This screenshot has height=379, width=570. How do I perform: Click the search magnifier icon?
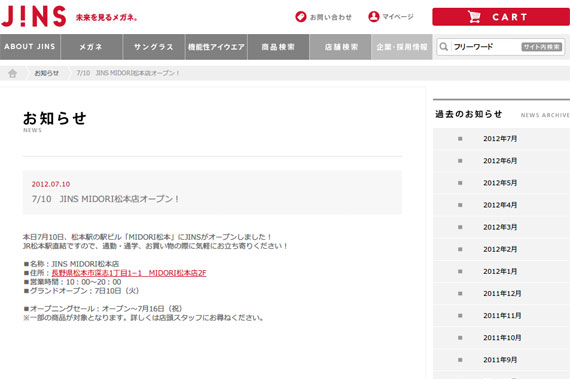tap(443, 47)
